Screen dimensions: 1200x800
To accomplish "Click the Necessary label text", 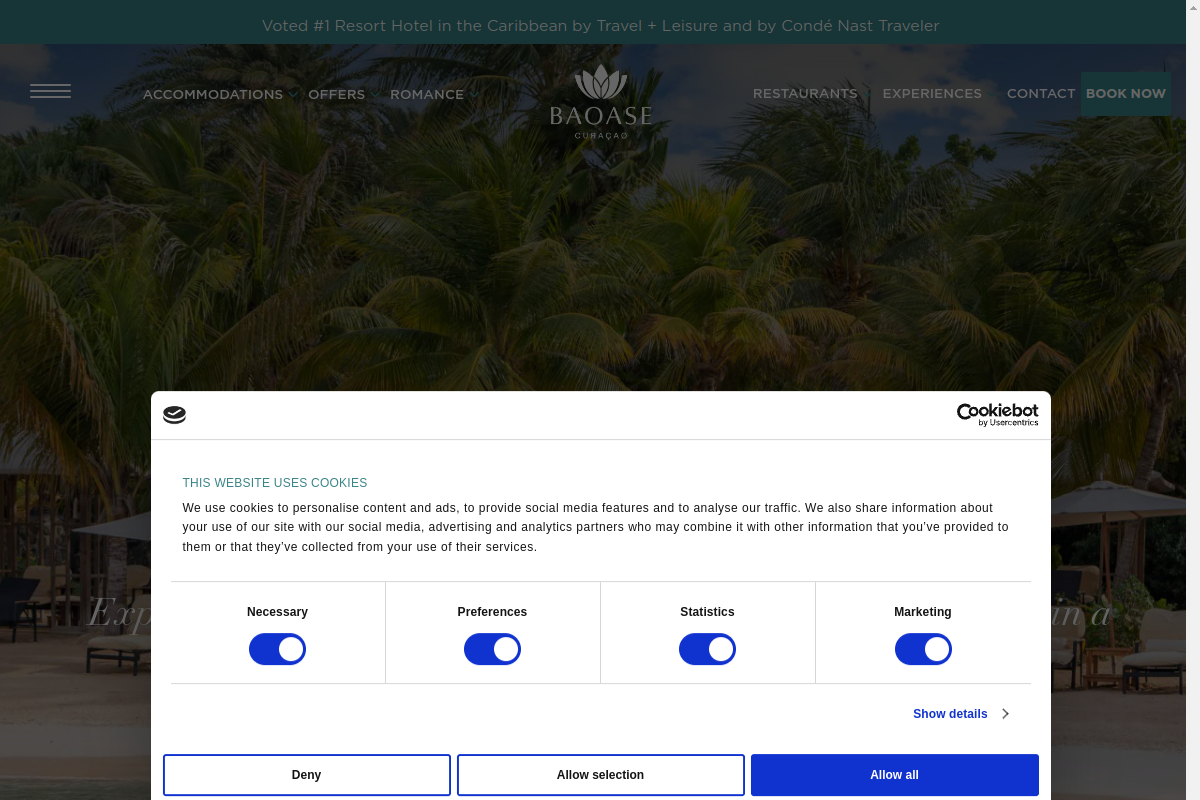I will (x=277, y=612).
